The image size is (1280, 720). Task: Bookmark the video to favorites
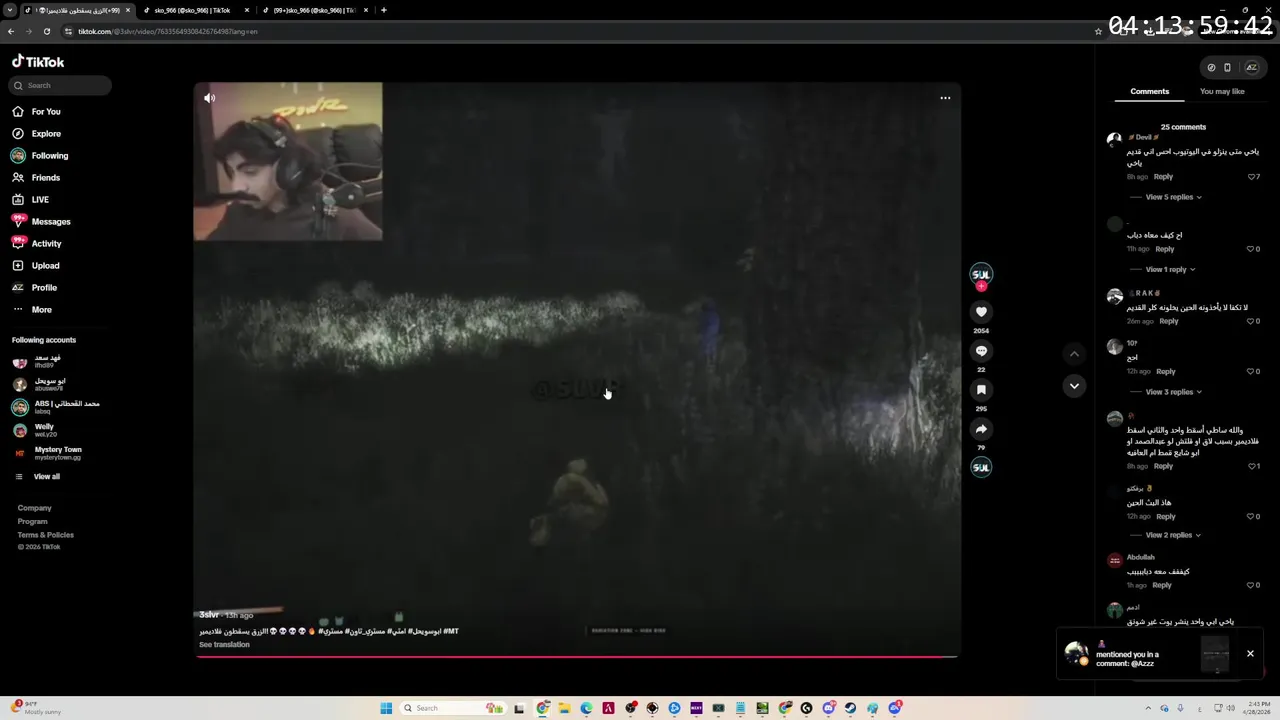click(x=981, y=390)
